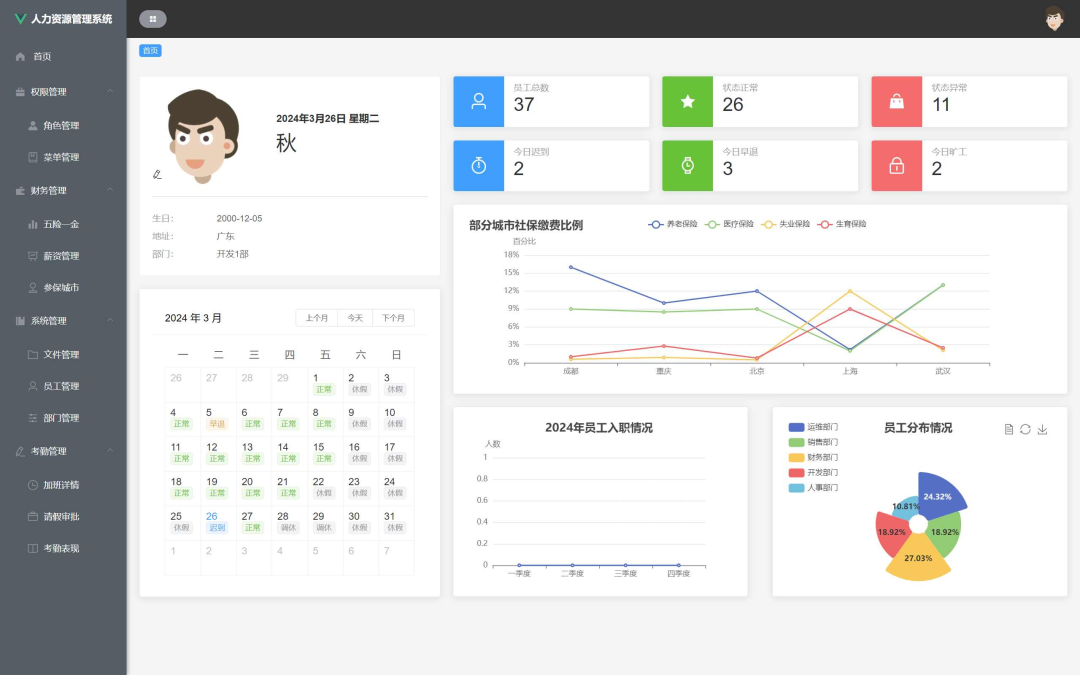
Task: Click the 上个月 calendar button
Action: coord(316,318)
